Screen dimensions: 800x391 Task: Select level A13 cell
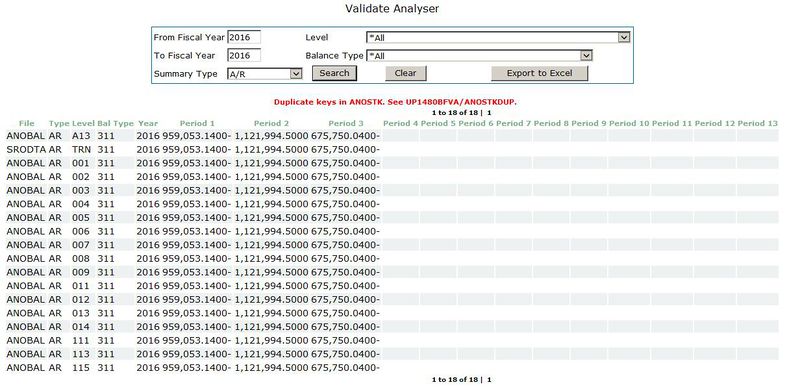tap(81, 136)
